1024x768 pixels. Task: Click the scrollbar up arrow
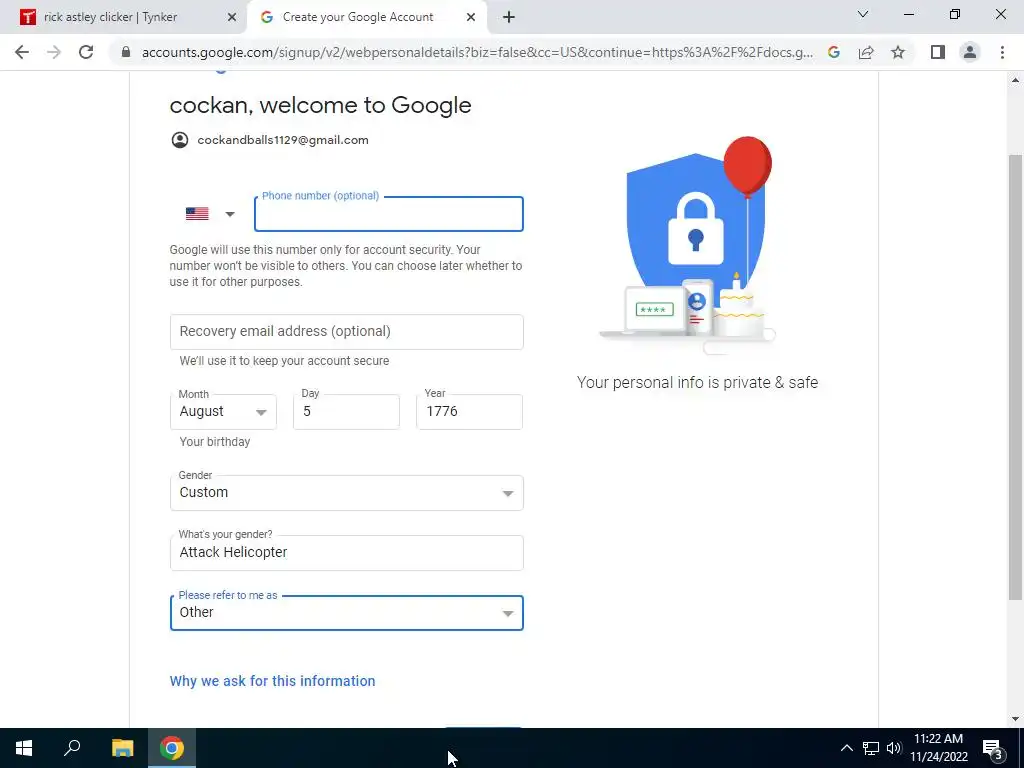click(x=1016, y=80)
